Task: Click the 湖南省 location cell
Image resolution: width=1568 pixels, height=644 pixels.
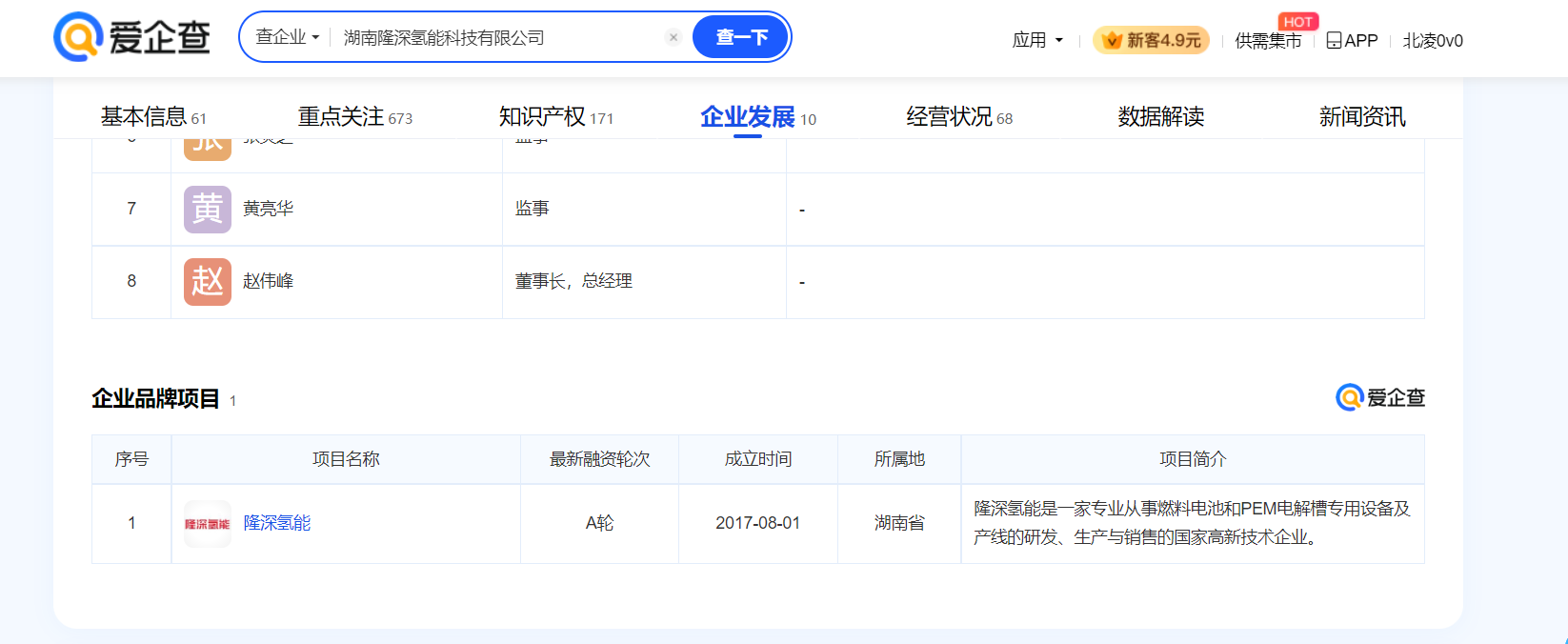Action: tap(899, 524)
